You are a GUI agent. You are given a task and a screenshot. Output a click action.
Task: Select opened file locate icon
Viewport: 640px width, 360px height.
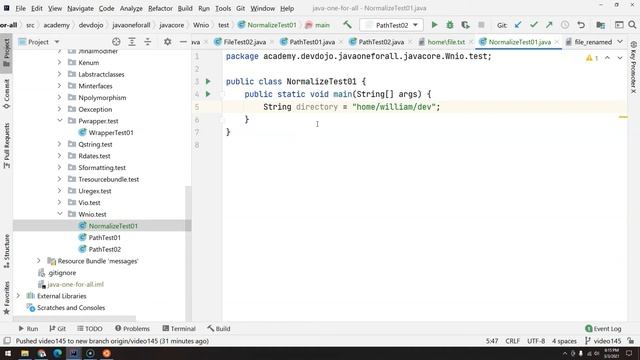tap(116, 42)
